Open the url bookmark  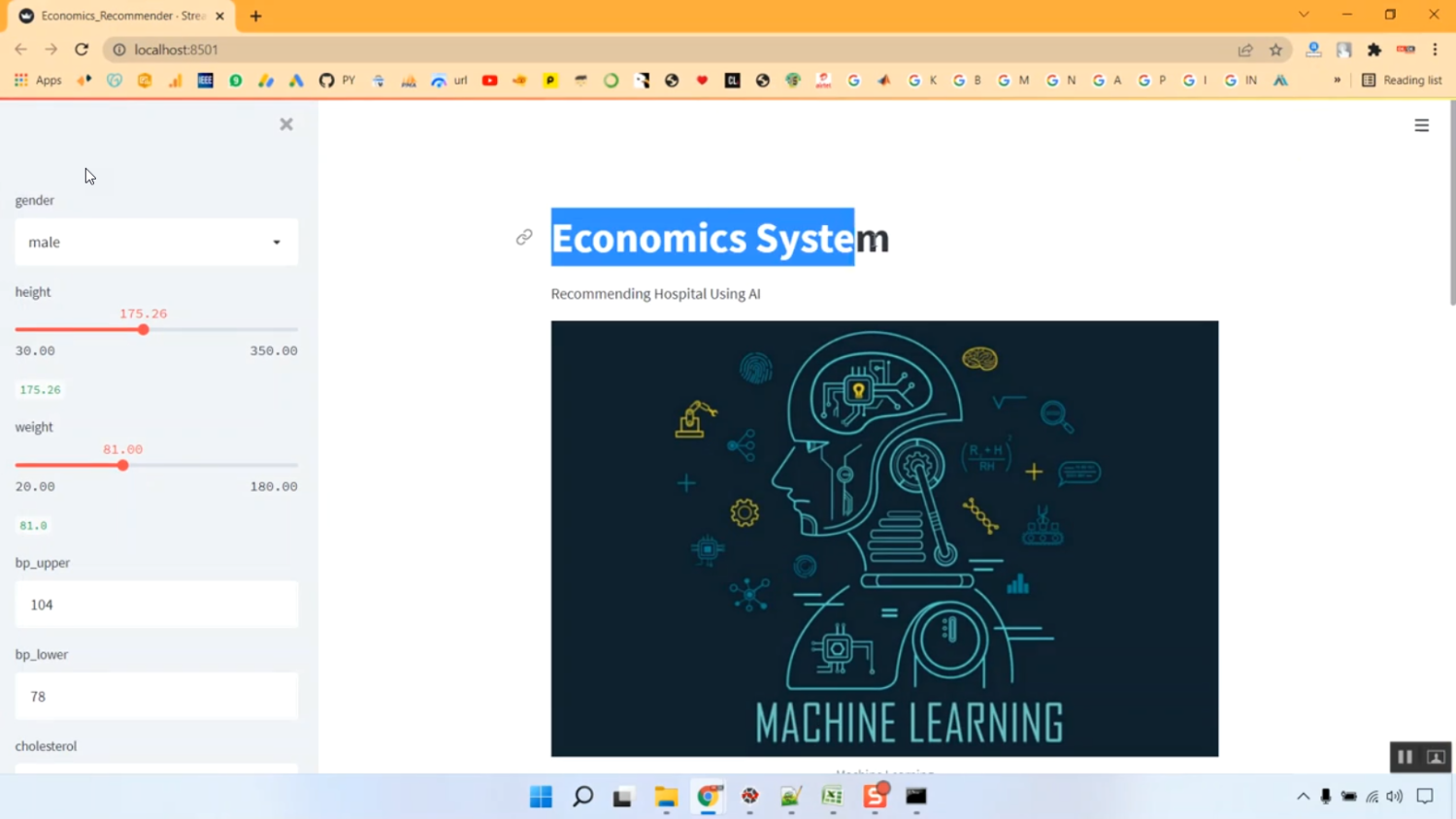click(449, 81)
